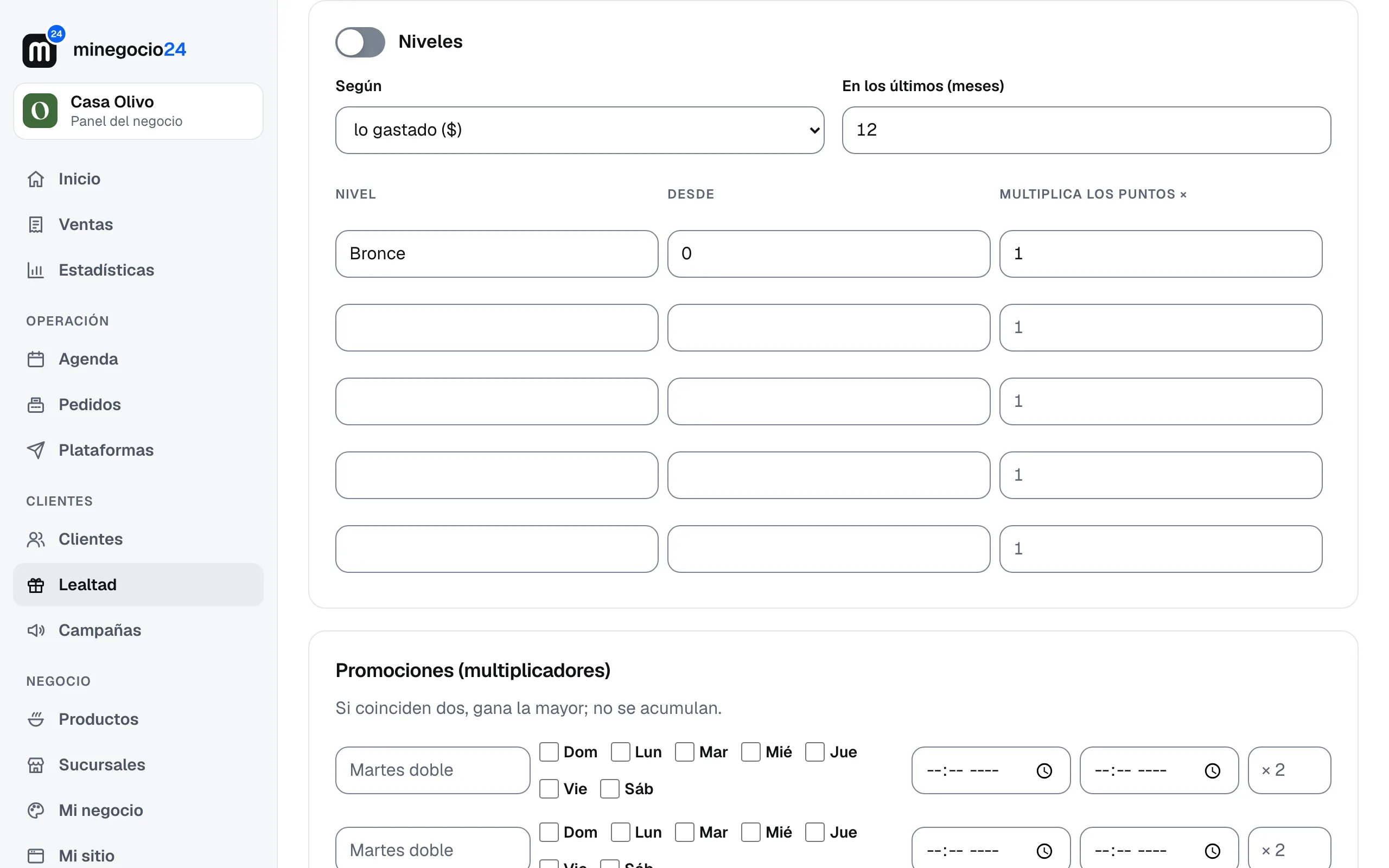Click the Plataformas paper plane icon
This screenshot has height=868, width=1389.
point(36,450)
